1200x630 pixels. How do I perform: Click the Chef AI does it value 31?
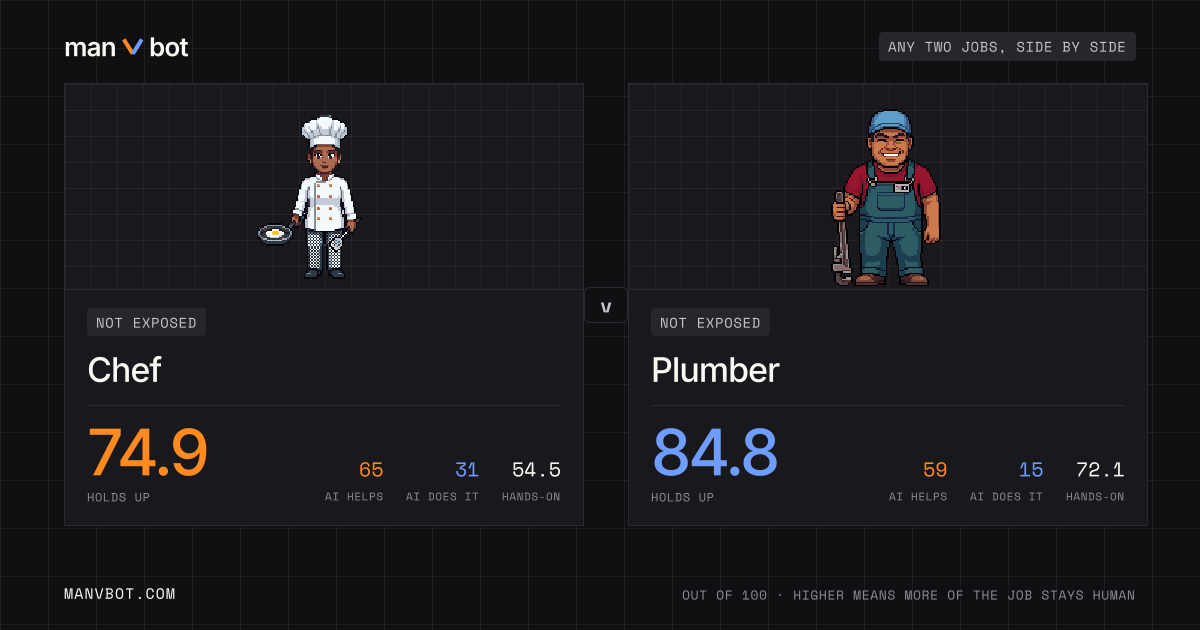tap(467, 470)
